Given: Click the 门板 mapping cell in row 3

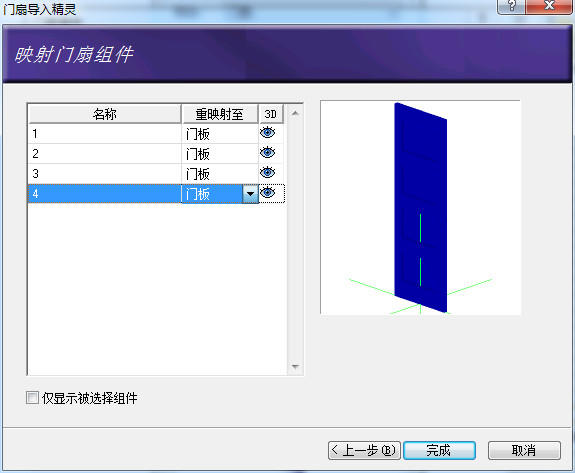Looking at the screenshot, I should click(x=220, y=173).
